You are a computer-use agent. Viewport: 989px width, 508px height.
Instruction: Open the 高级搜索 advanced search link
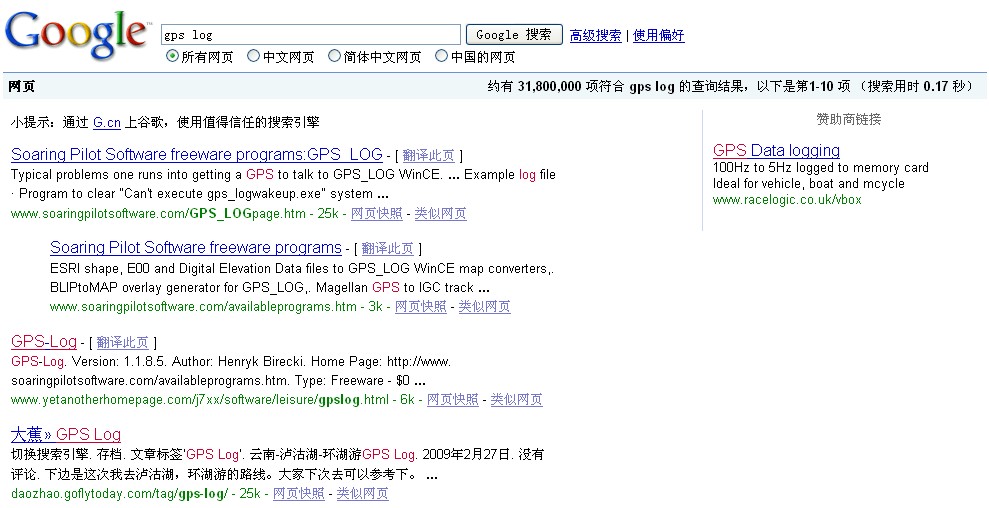coord(595,35)
